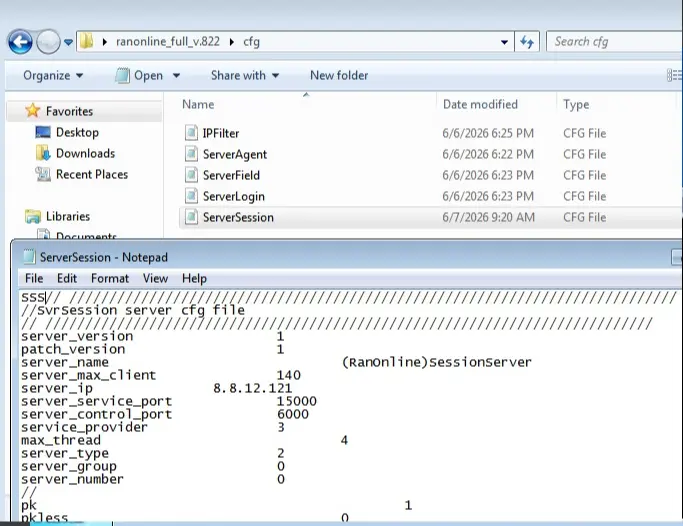Select the ServerAgent file name
Screen dimensions: 683x526
235,154
